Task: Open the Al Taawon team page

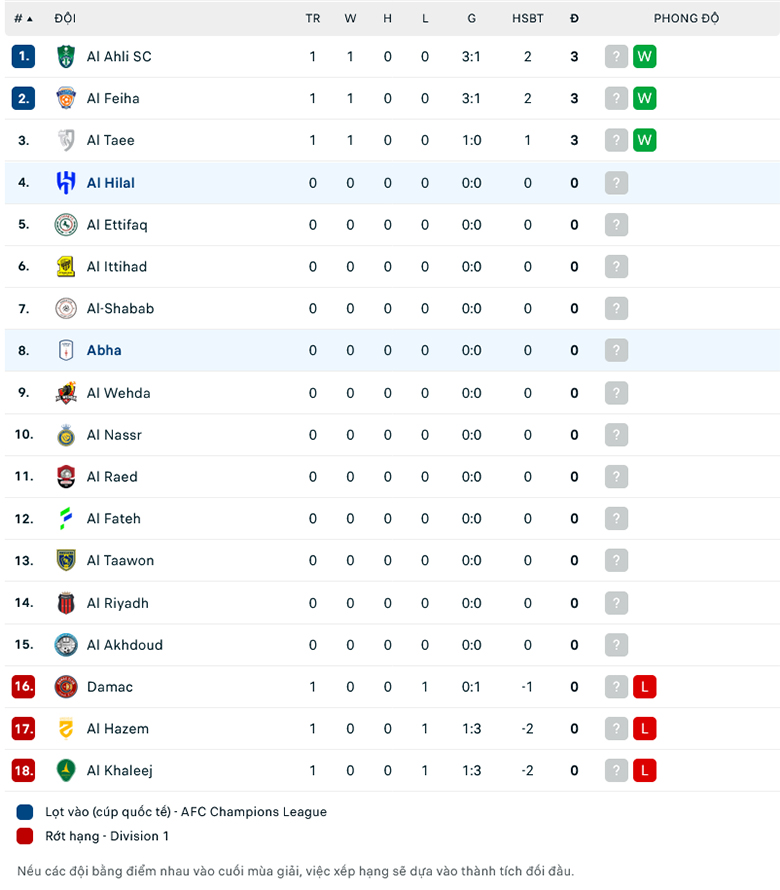Action: point(120,561)
